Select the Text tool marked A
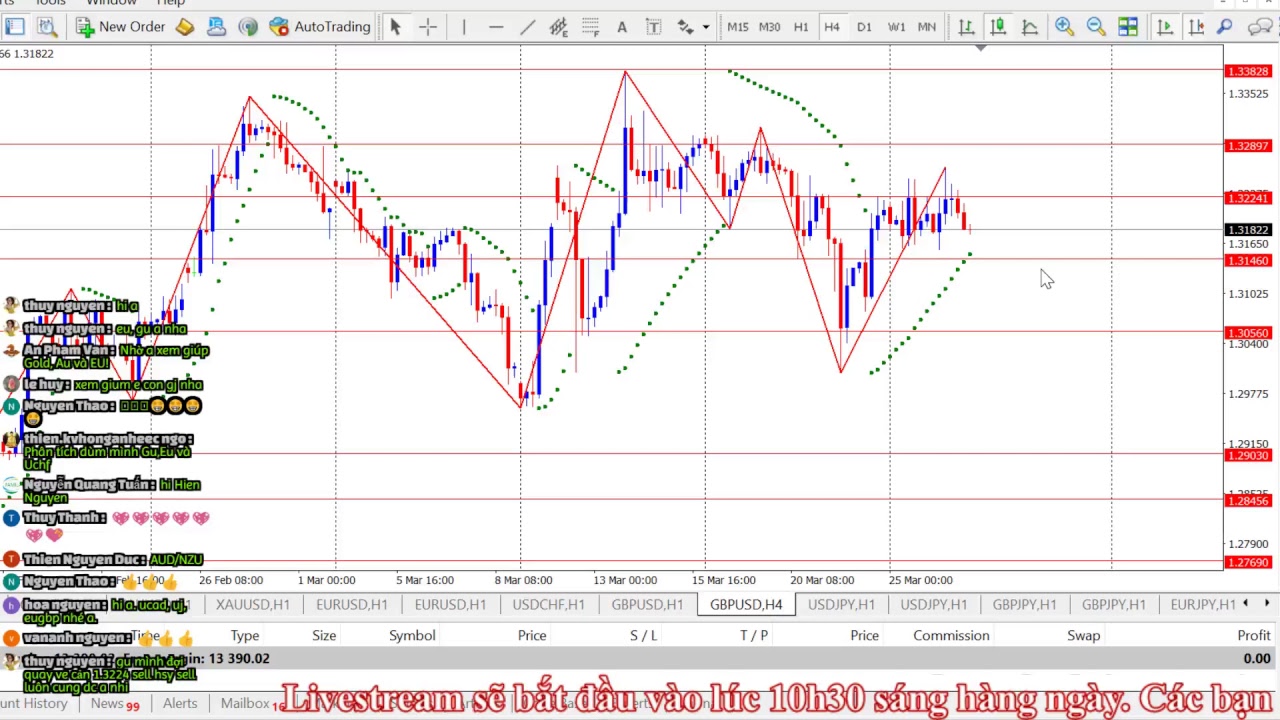The height and width of the screenshot is (720, 1280). (621, 27)
